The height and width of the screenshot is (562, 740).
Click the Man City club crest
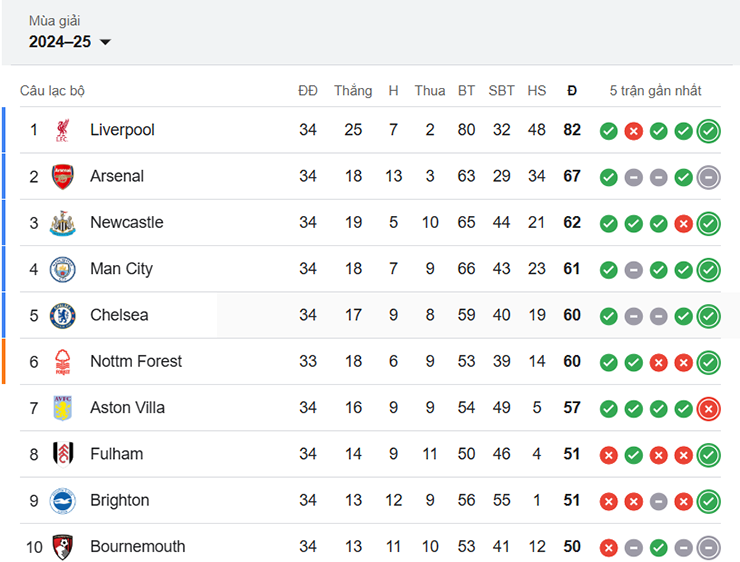(x=63, y=269)
